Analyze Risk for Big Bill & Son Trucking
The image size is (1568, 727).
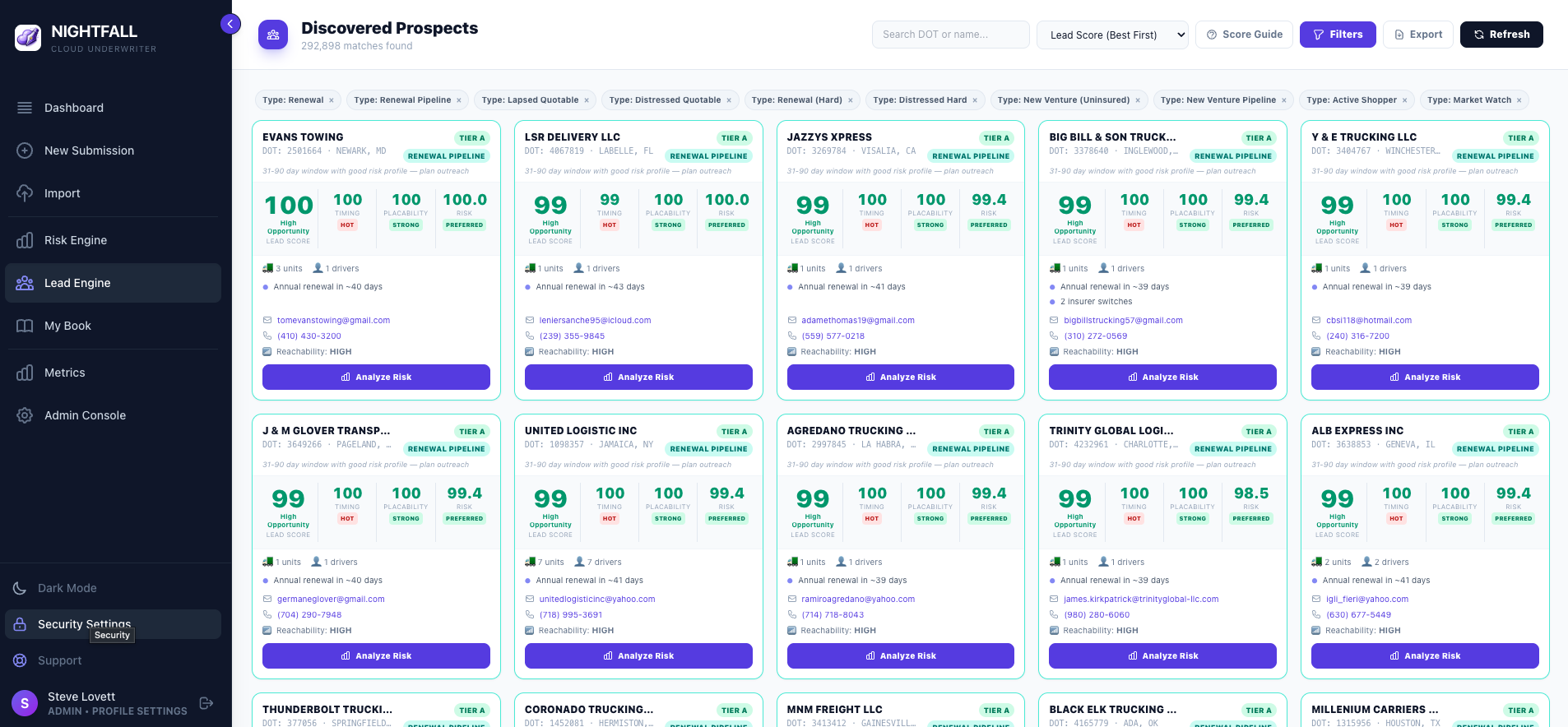pos(1162,377)
